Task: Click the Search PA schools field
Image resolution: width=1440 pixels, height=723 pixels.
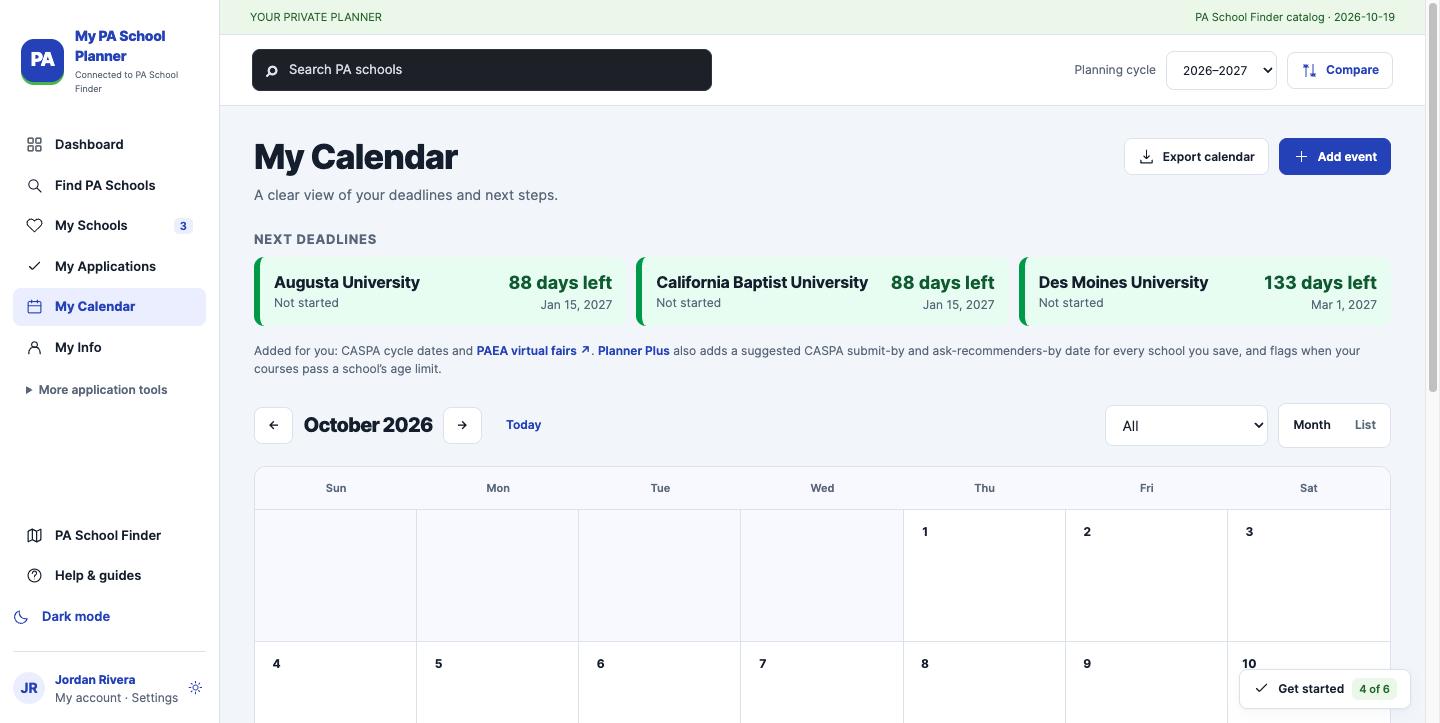Action: 482,70
